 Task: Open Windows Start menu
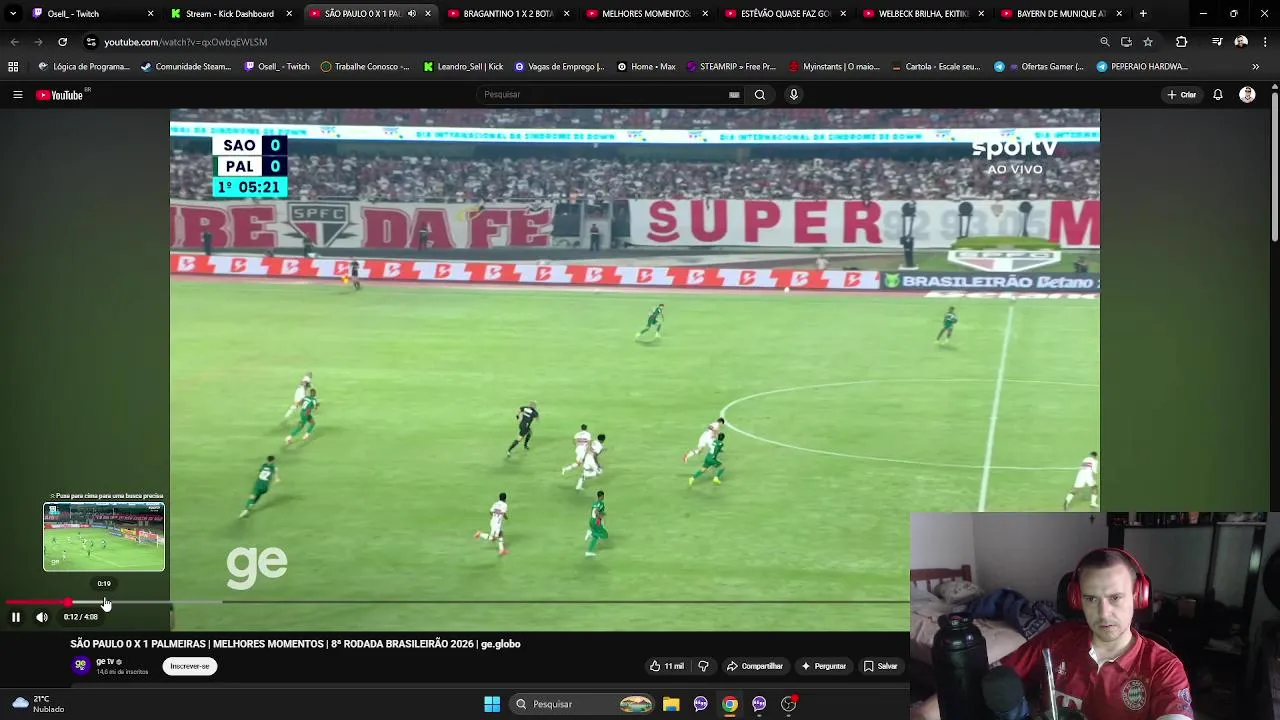click(492, 704)
